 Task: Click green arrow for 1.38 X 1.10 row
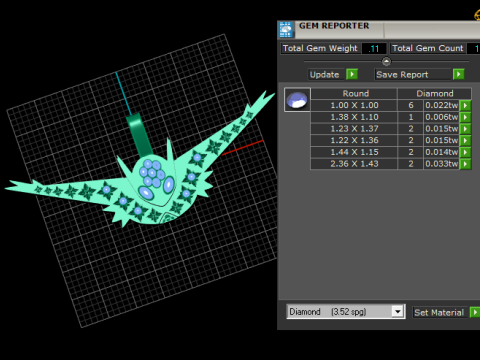(465, 117)
